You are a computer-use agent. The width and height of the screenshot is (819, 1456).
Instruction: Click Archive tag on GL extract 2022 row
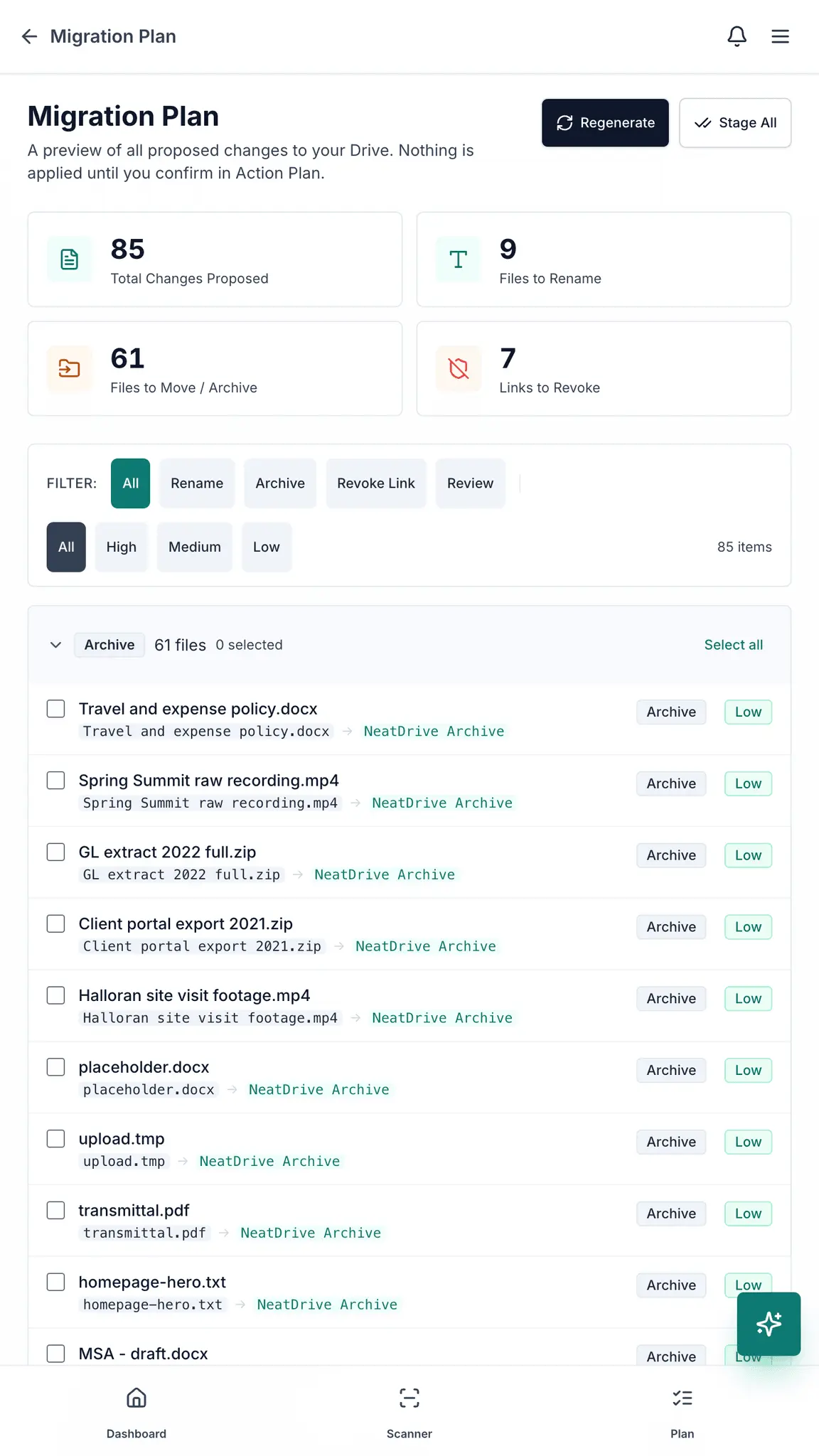(x=671, y=855)
